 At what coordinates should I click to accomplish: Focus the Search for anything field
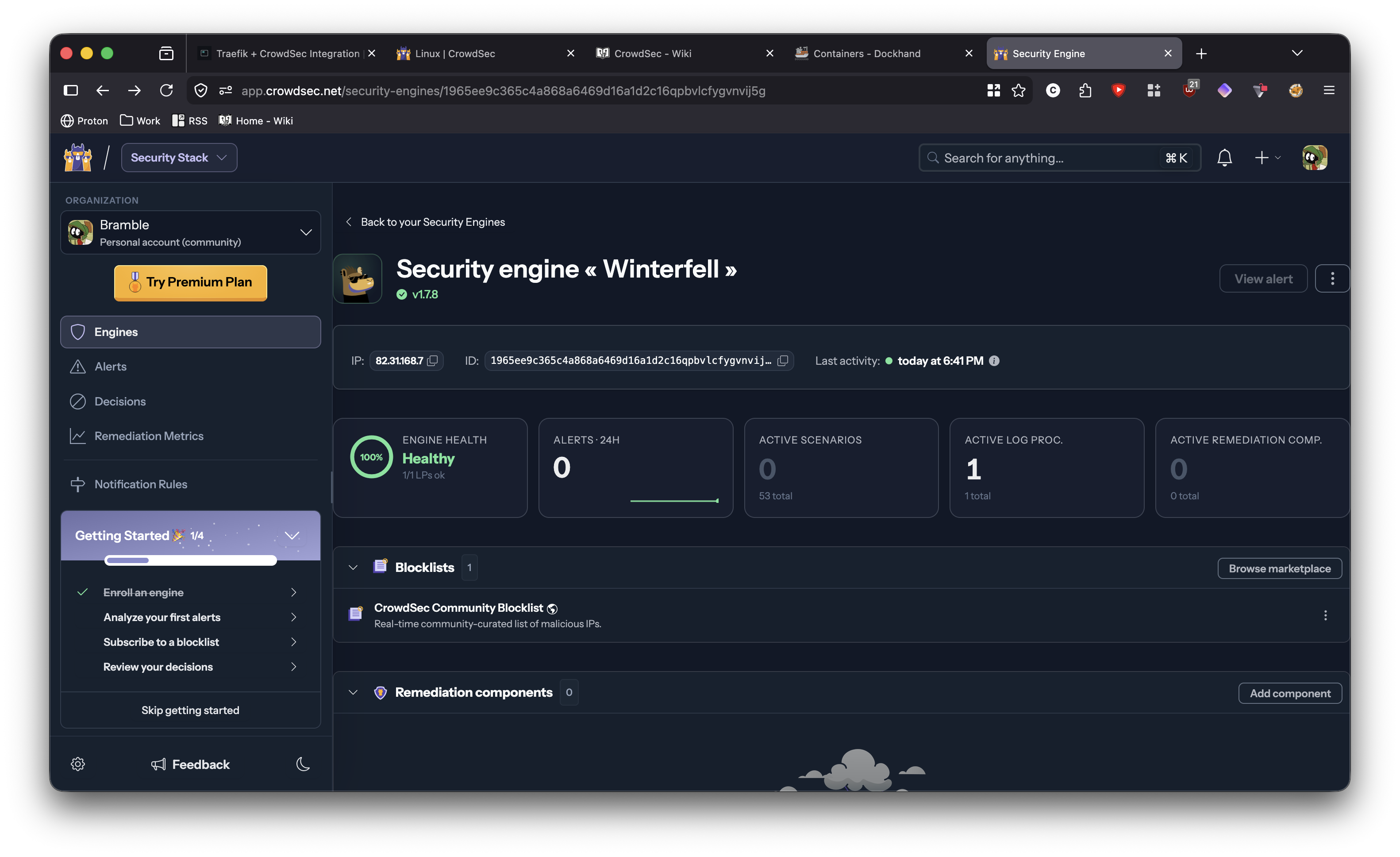pyautogui.click(x=1060, y=158)
